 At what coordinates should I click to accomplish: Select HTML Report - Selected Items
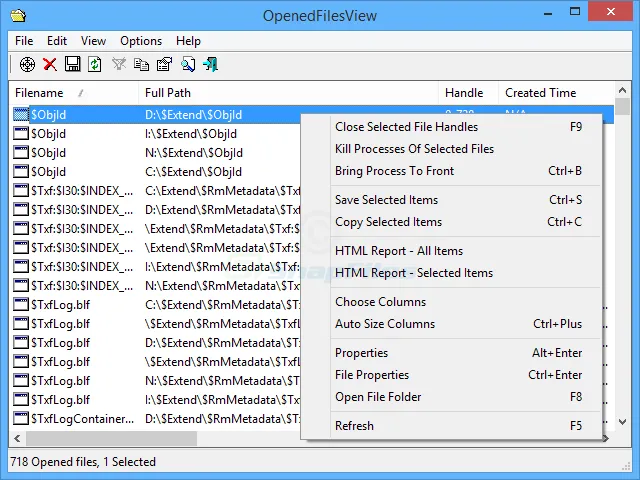coord(466,273)
